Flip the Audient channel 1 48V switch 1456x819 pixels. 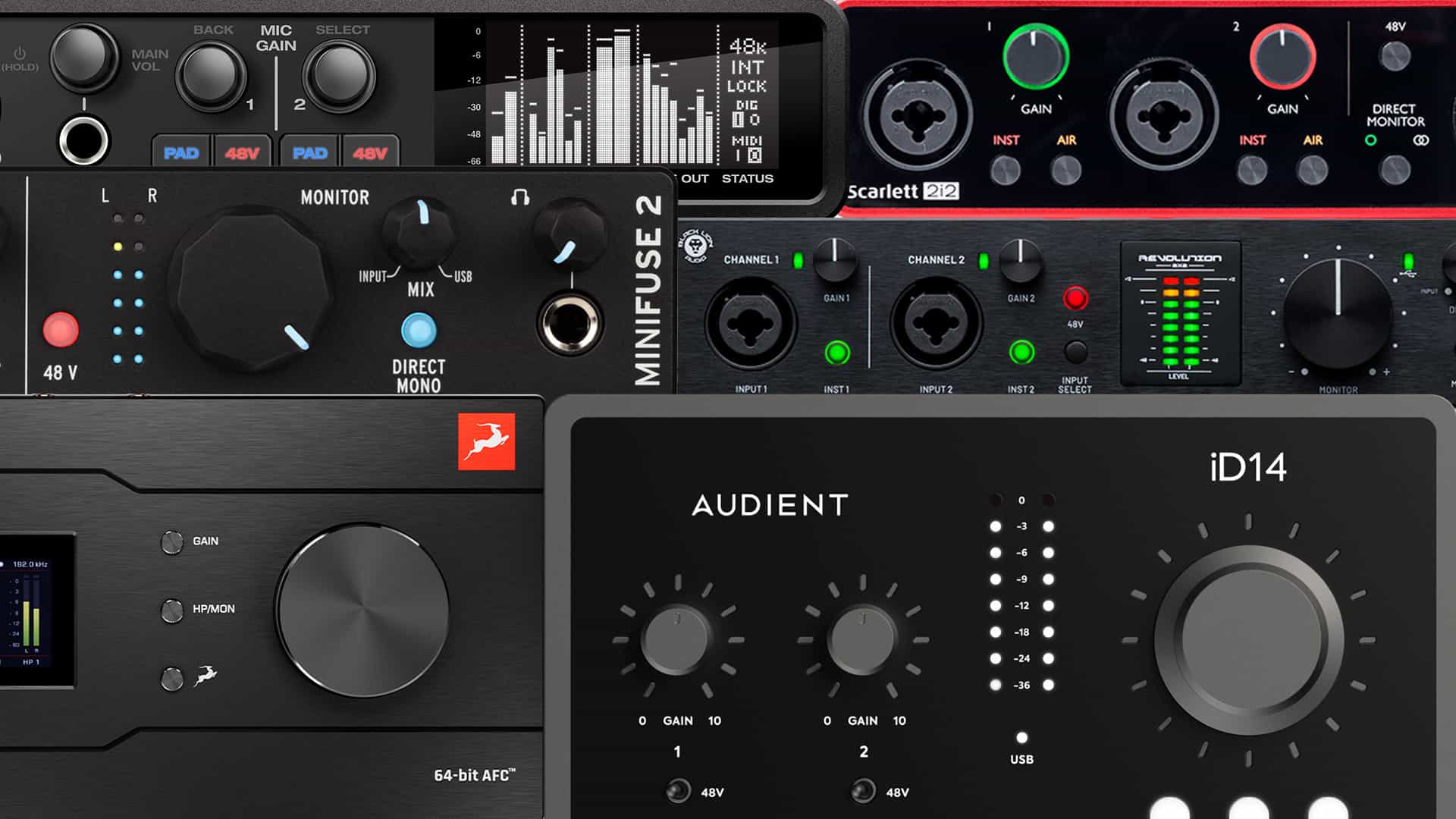click(x=678, y=790)
